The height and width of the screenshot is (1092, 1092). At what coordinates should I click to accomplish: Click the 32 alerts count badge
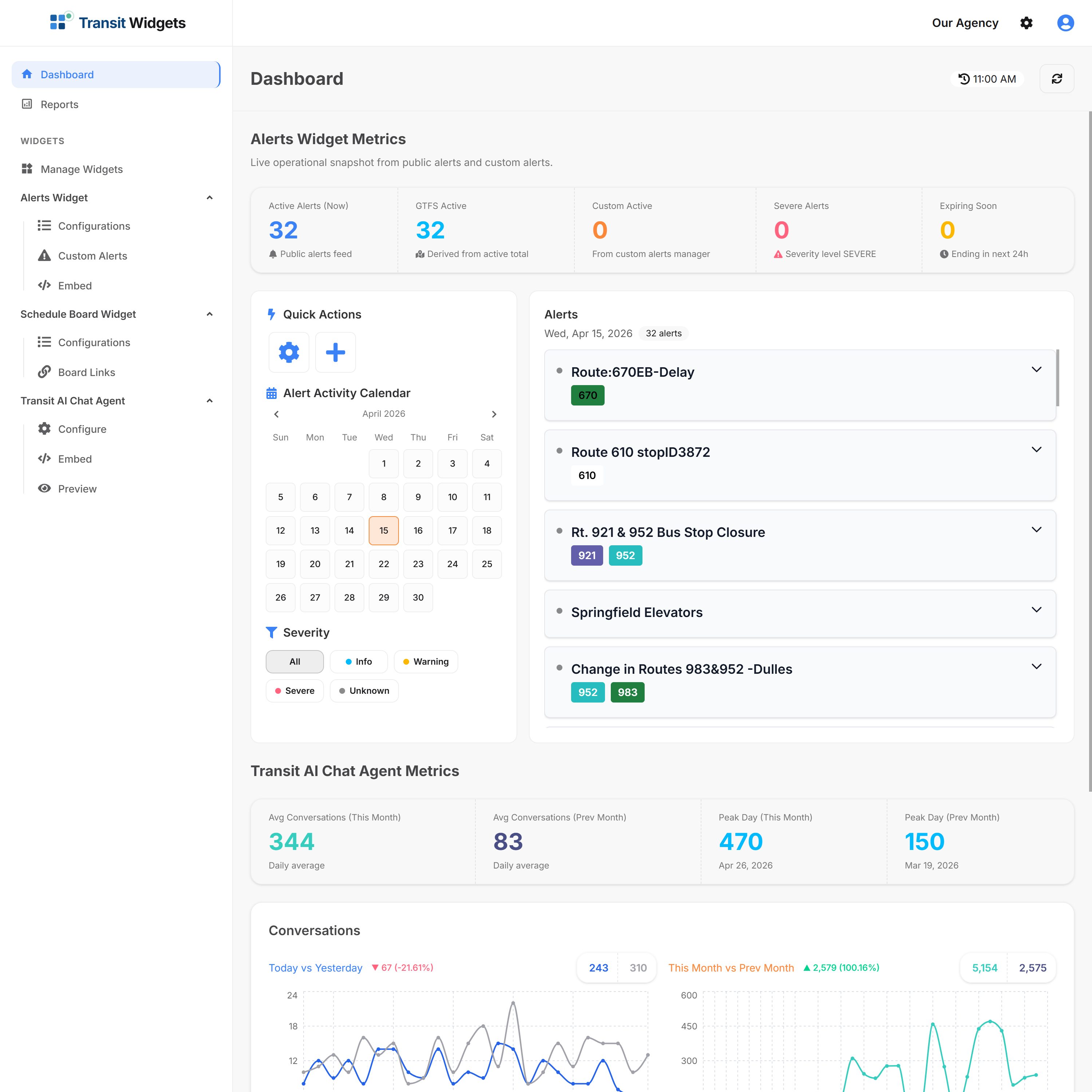[x=664, y=333]
